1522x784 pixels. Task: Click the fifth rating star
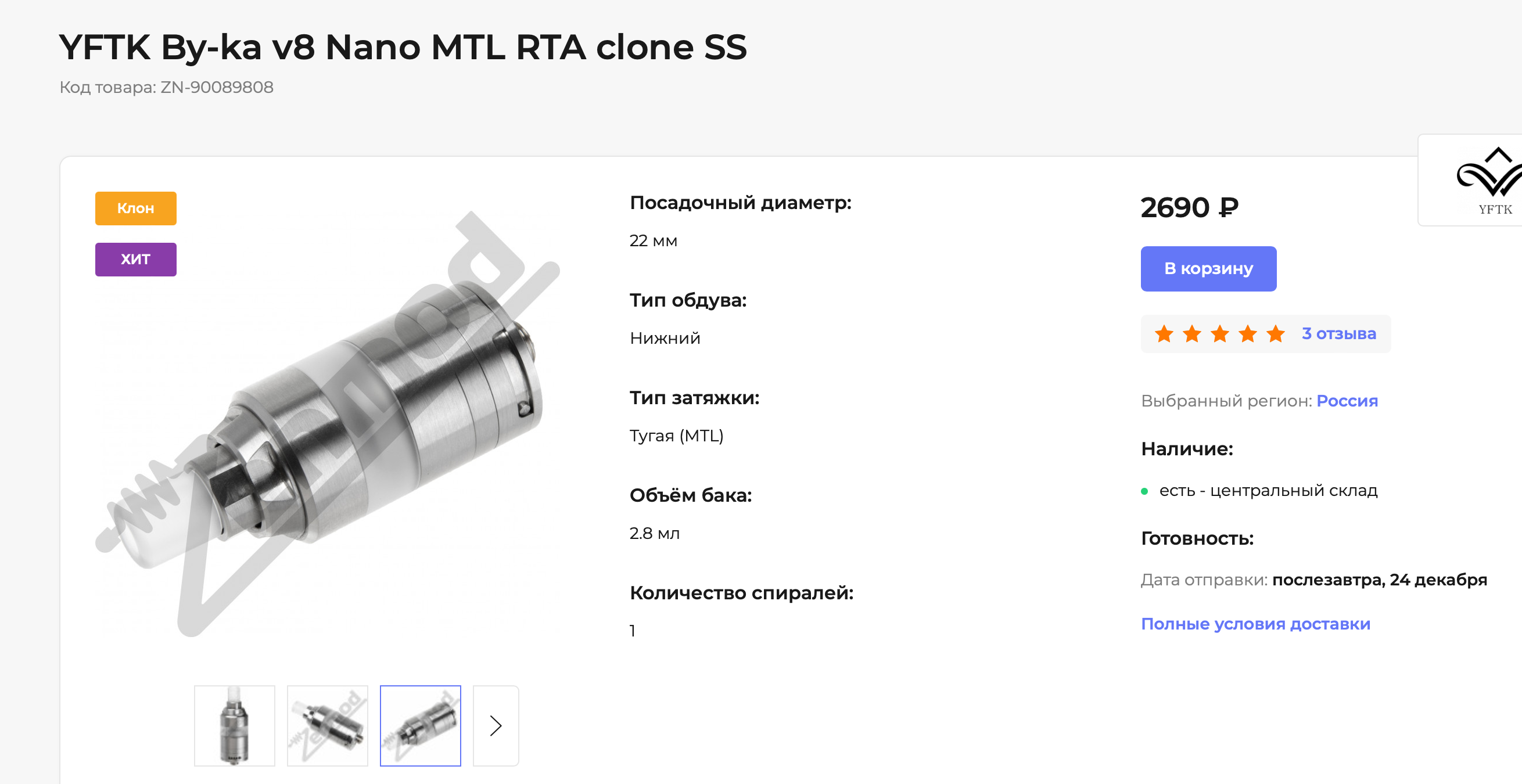[x=1276, y=333]
